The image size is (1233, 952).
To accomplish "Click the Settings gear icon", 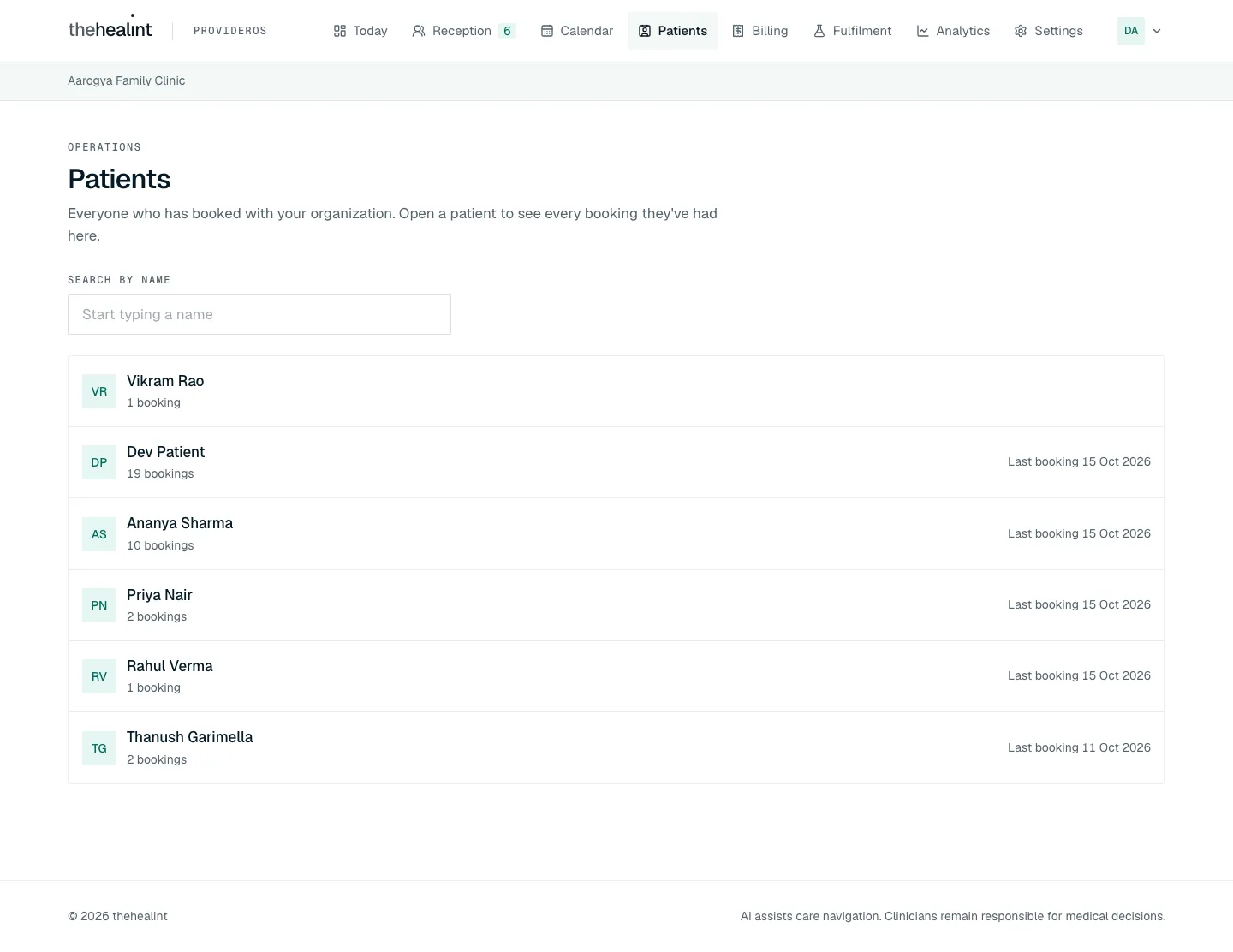I will (x=1021, y=31).
